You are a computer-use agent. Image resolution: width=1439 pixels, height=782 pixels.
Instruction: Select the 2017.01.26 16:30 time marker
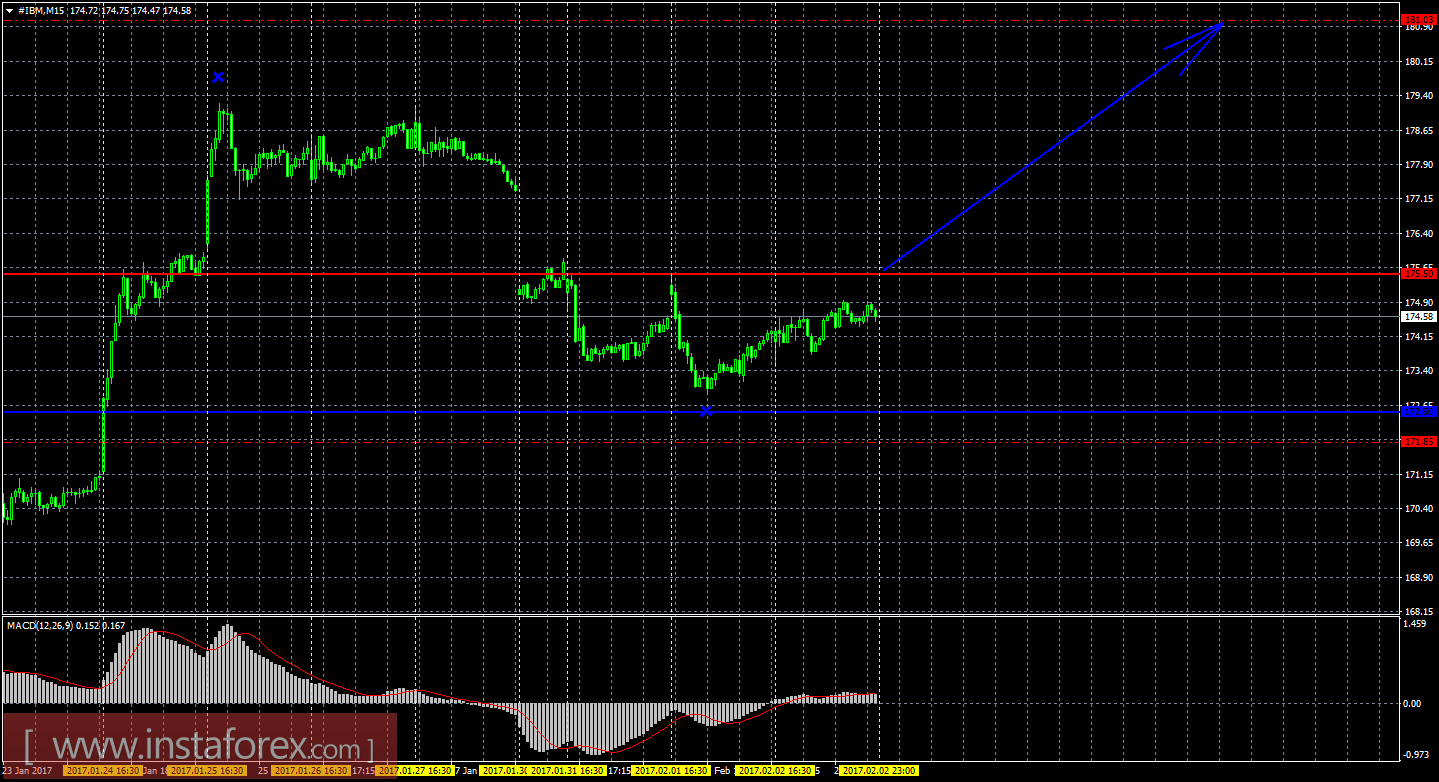pyautogui.click(x=310, y=771)
